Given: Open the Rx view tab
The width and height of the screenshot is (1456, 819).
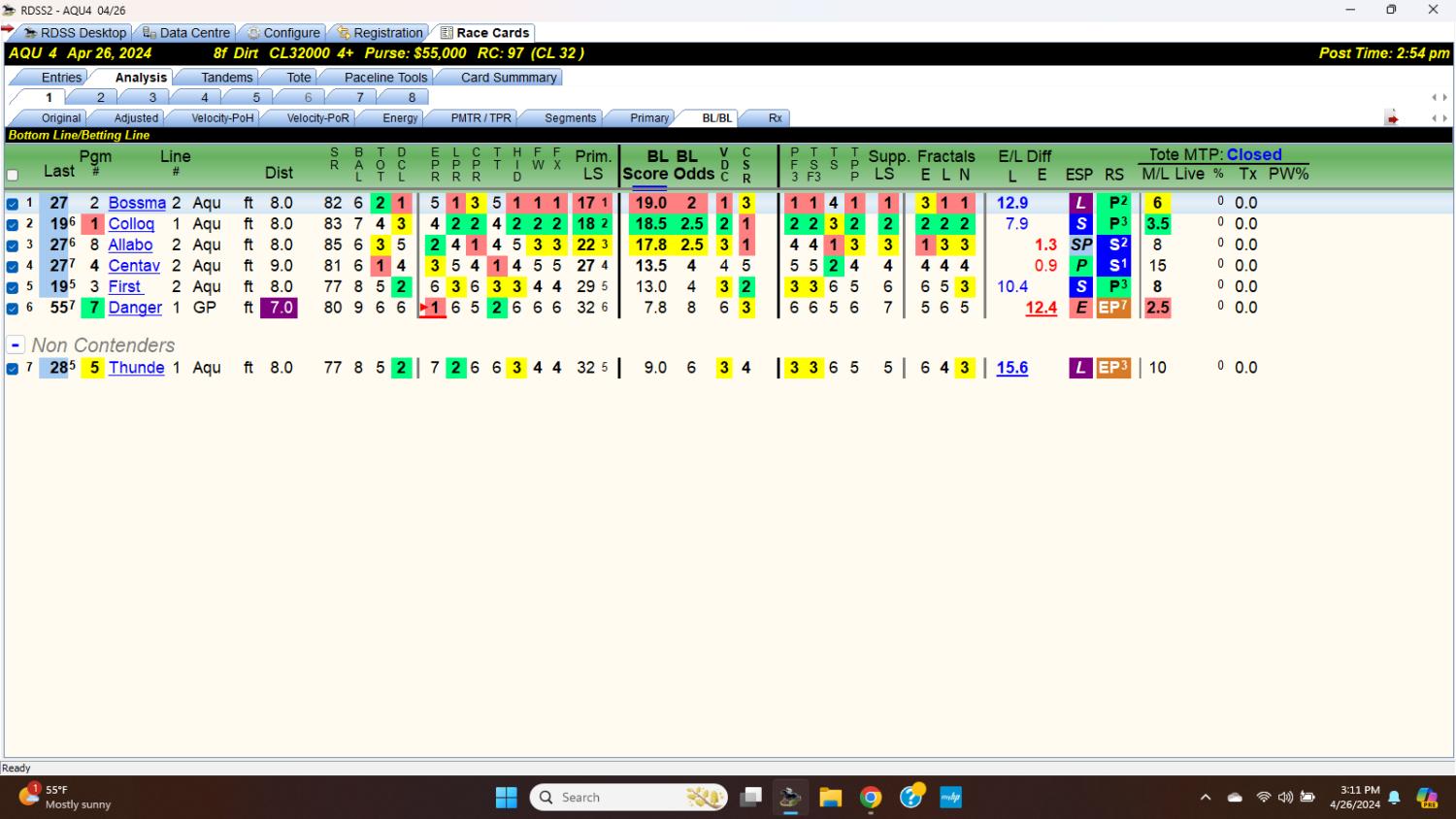Looking at the screenshot, I should [x=775, y=118].
